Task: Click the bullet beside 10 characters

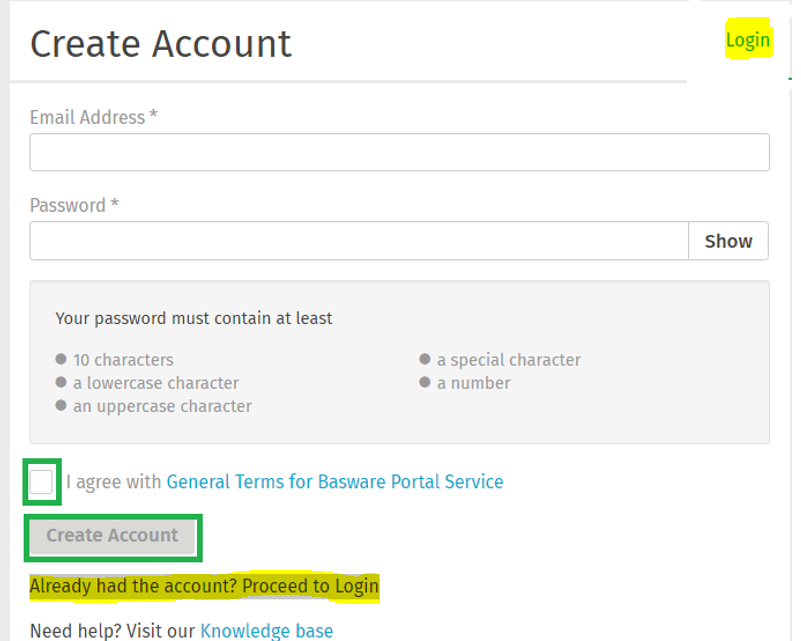Action: point(61,359)
